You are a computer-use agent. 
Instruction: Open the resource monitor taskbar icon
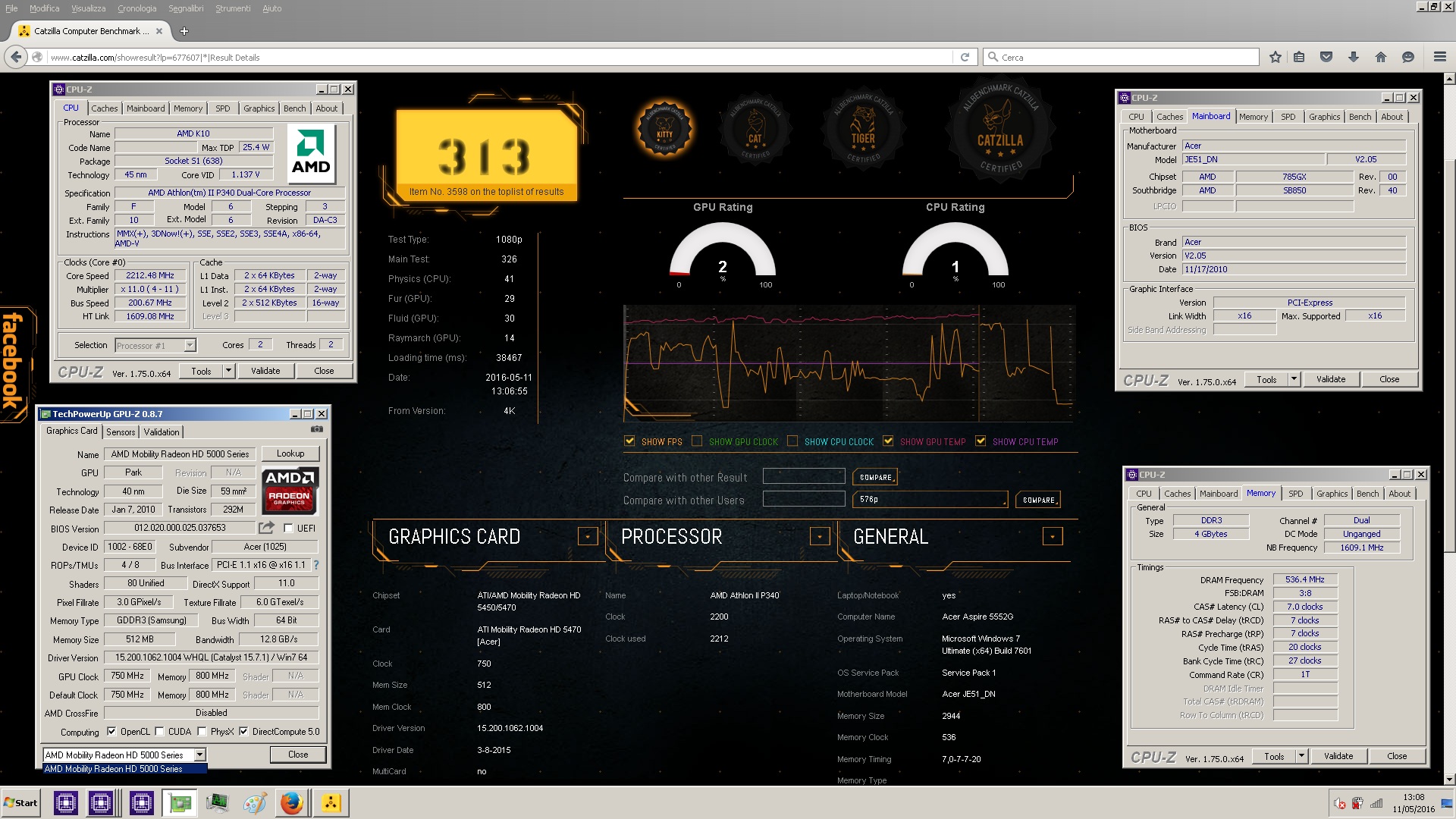tap(217, 803)
